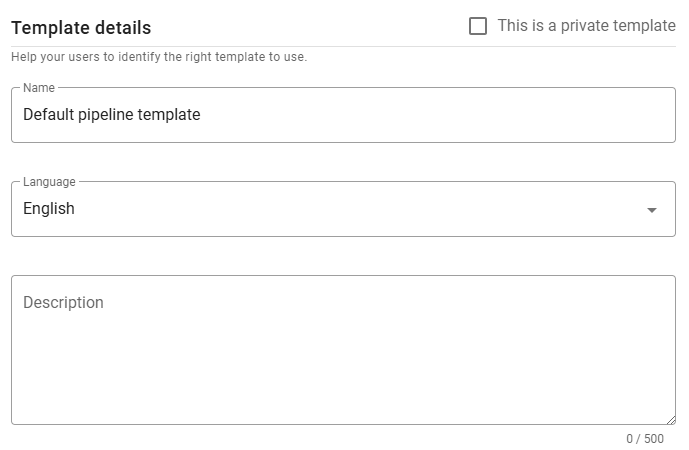Click the Description box resize handle
Image resolution: width=689 pixels, height=450 pixels.
[x=671, y=420]
